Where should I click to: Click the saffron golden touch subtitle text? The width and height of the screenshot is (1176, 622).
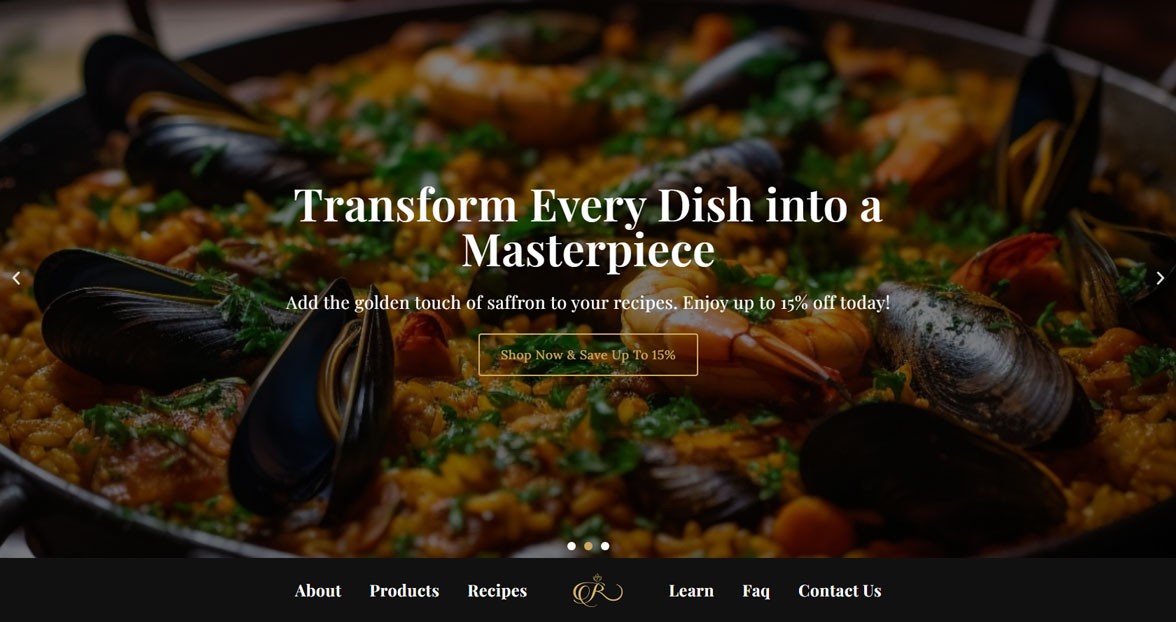[x=588, y=303]
